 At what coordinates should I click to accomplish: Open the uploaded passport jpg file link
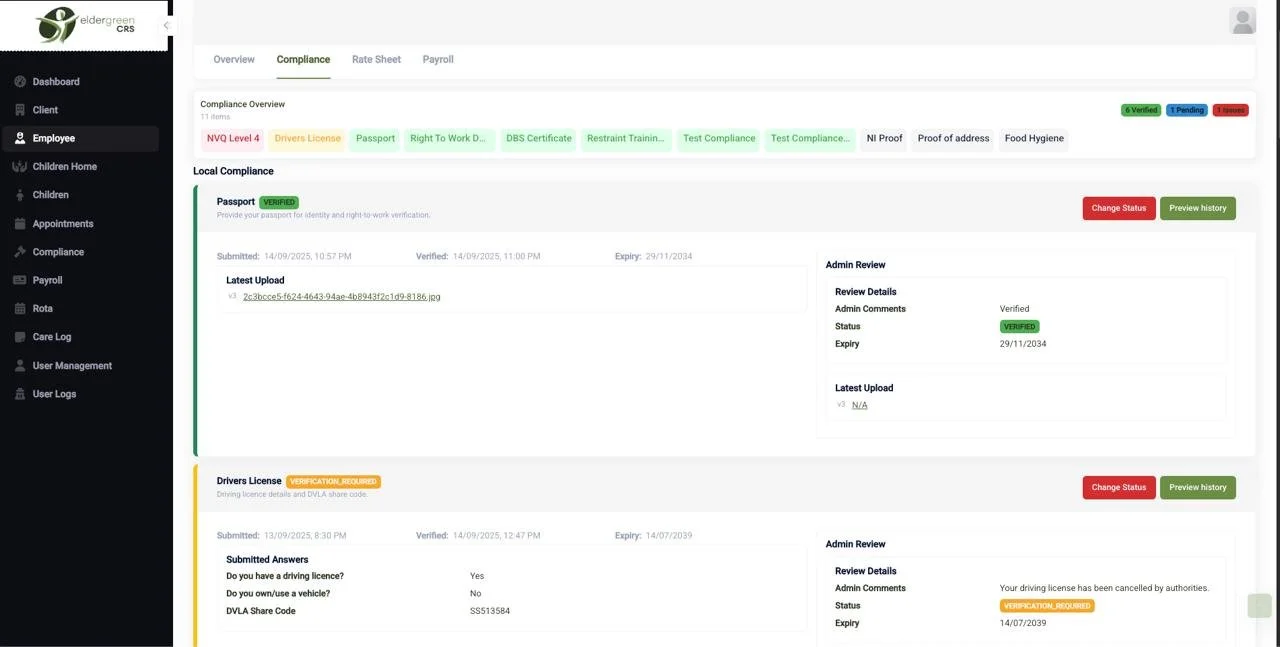point(342,297)
